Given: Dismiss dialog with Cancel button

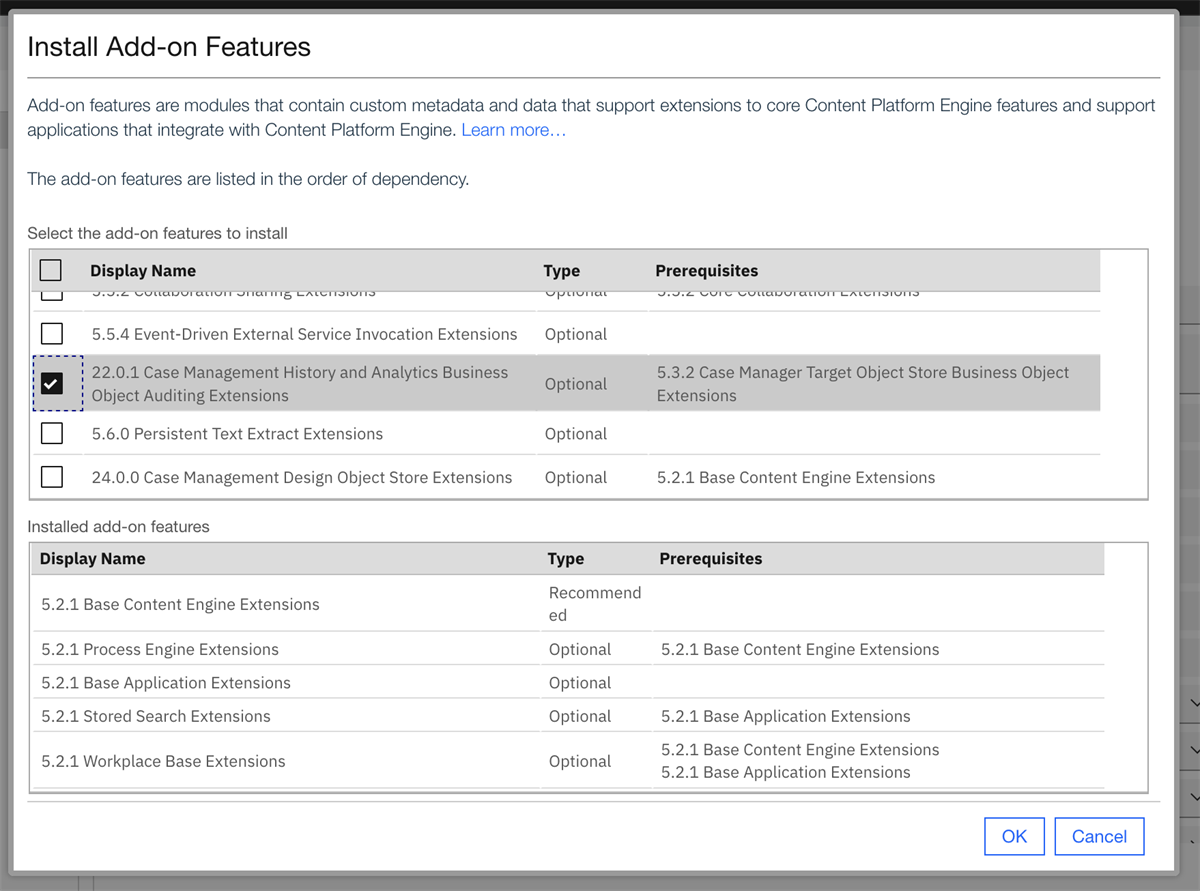Looking at the screenshot, I should (1099, 836).
